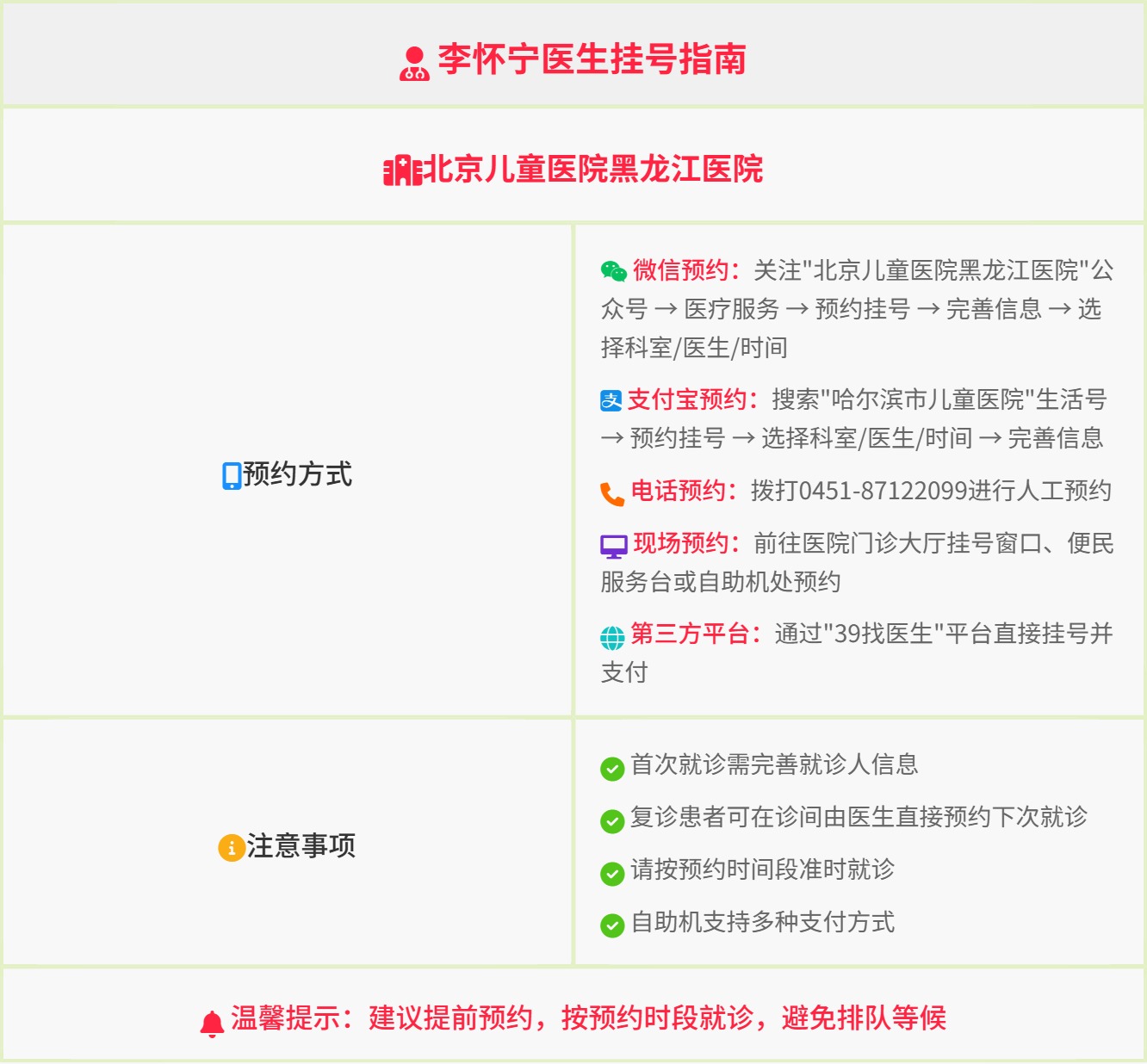Click the text 自助机支持多种支付方式
The width and height of the screenshot is (1147, 1064).
[x=763, y=922]
